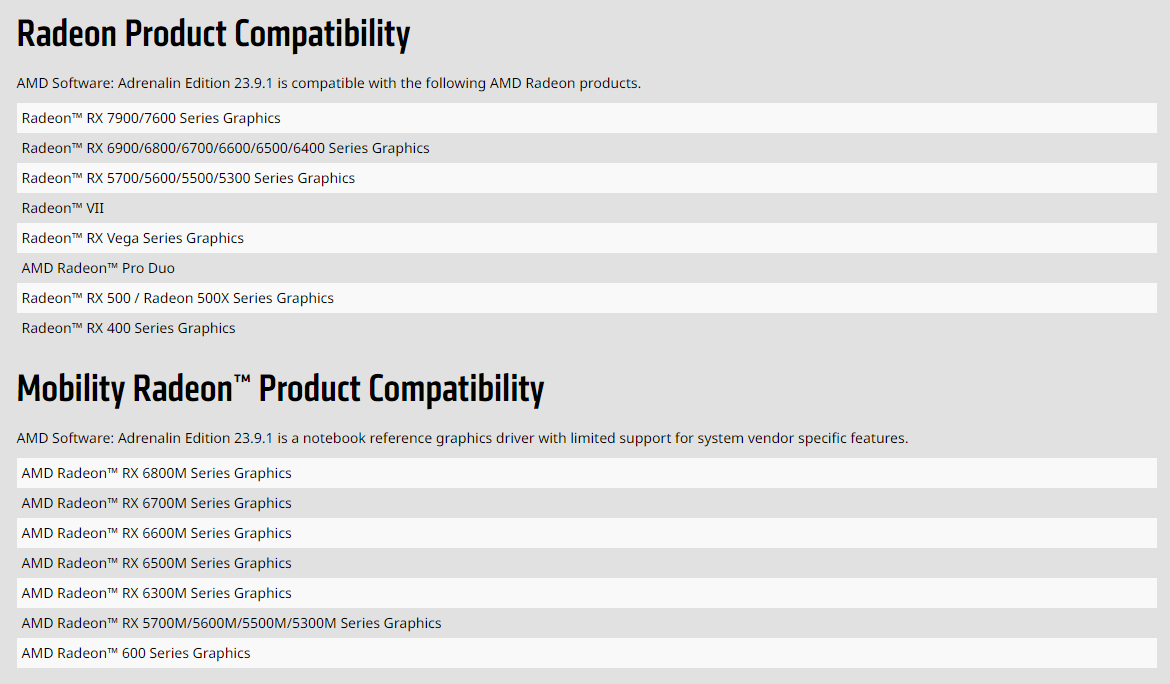This screenshot has height=684, width=1170.
Task: Click the notebook reference graphics driver description
Action: point(462,438)
